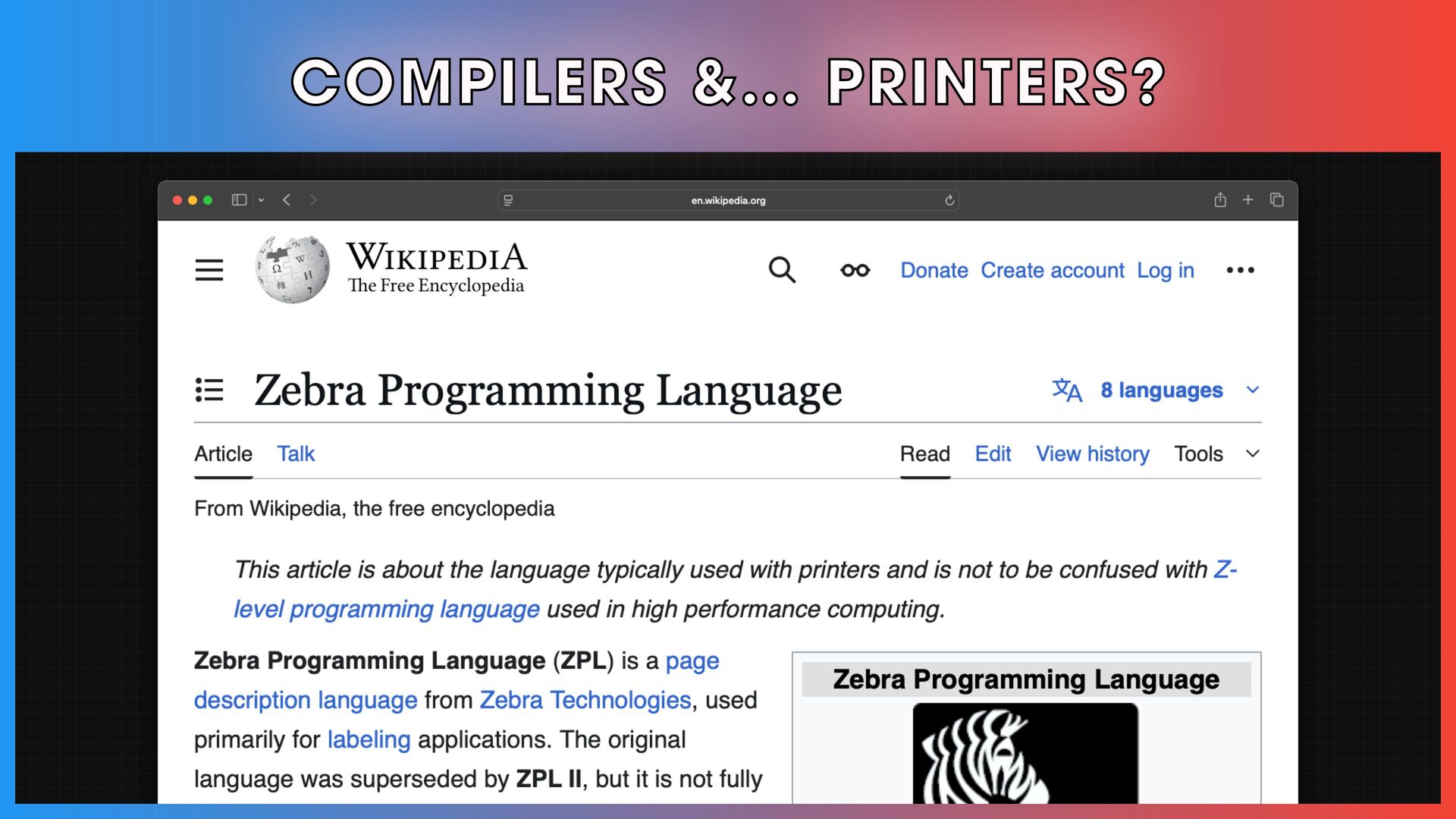Screen dimensions: 1456x819
Task: Toggle Safari sidebar button
Action: click(239, 200)
